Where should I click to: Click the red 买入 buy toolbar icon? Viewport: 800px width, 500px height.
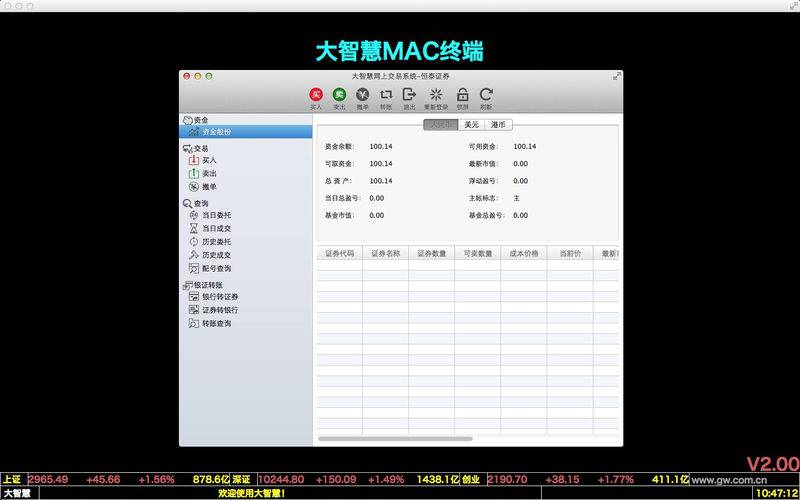click(x=316, y=94)
